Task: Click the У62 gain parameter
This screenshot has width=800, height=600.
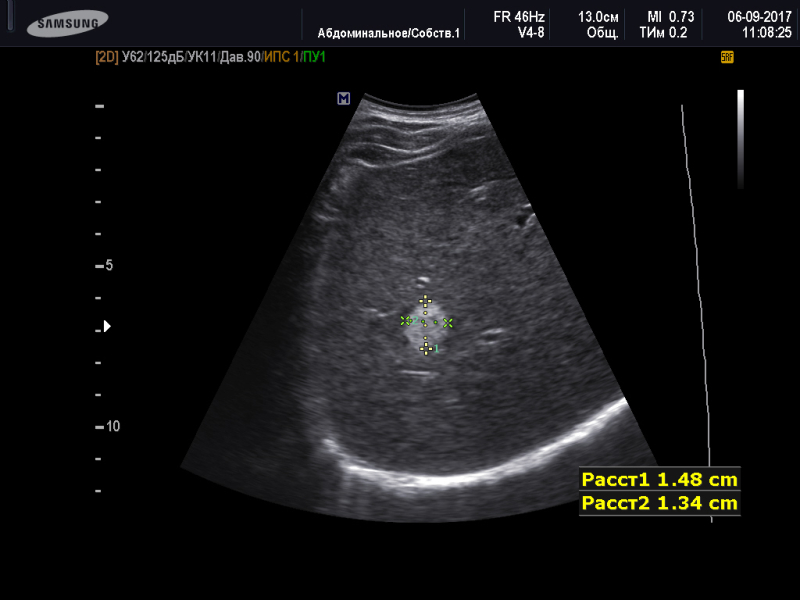Action: [133, 57]
